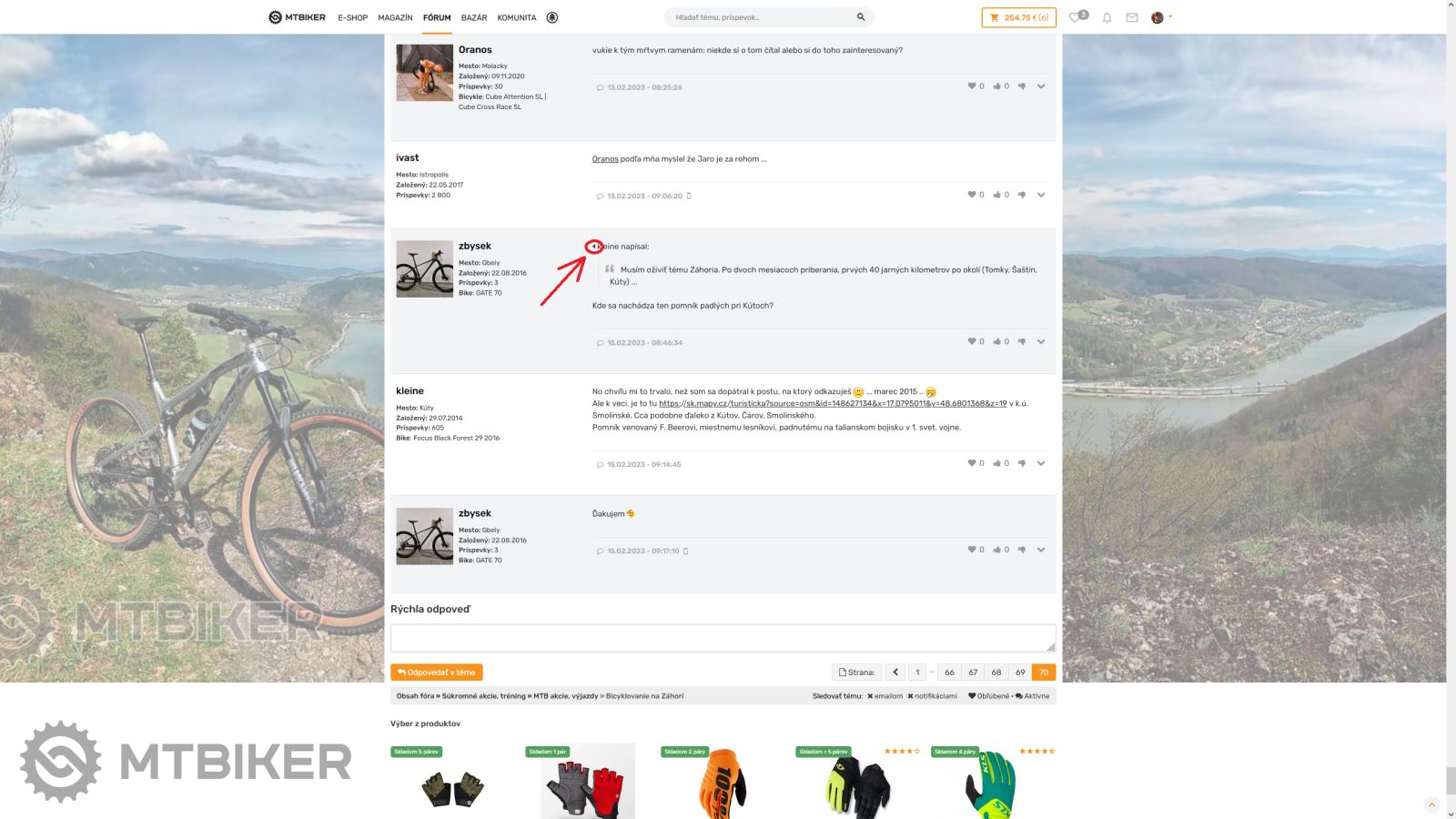Open the Bazár menu item

pyautogui.click(x=474, y=17)
